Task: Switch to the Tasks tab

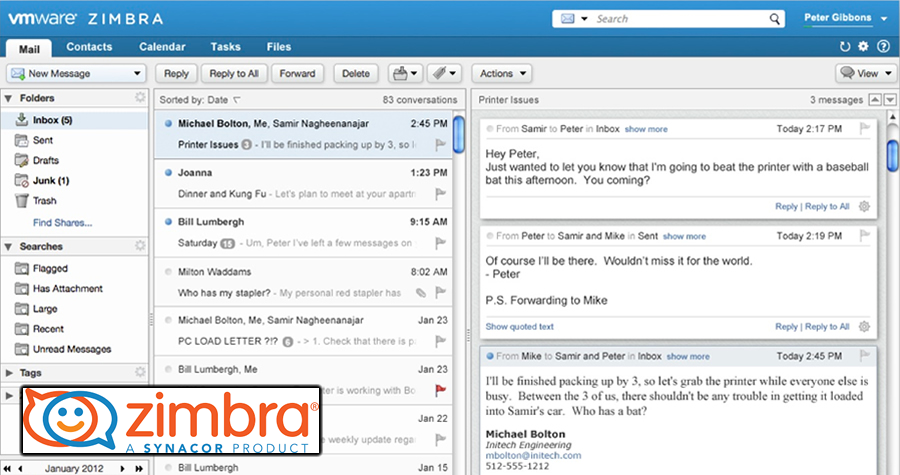Action: pyautogui.click(x=226, y=47)
